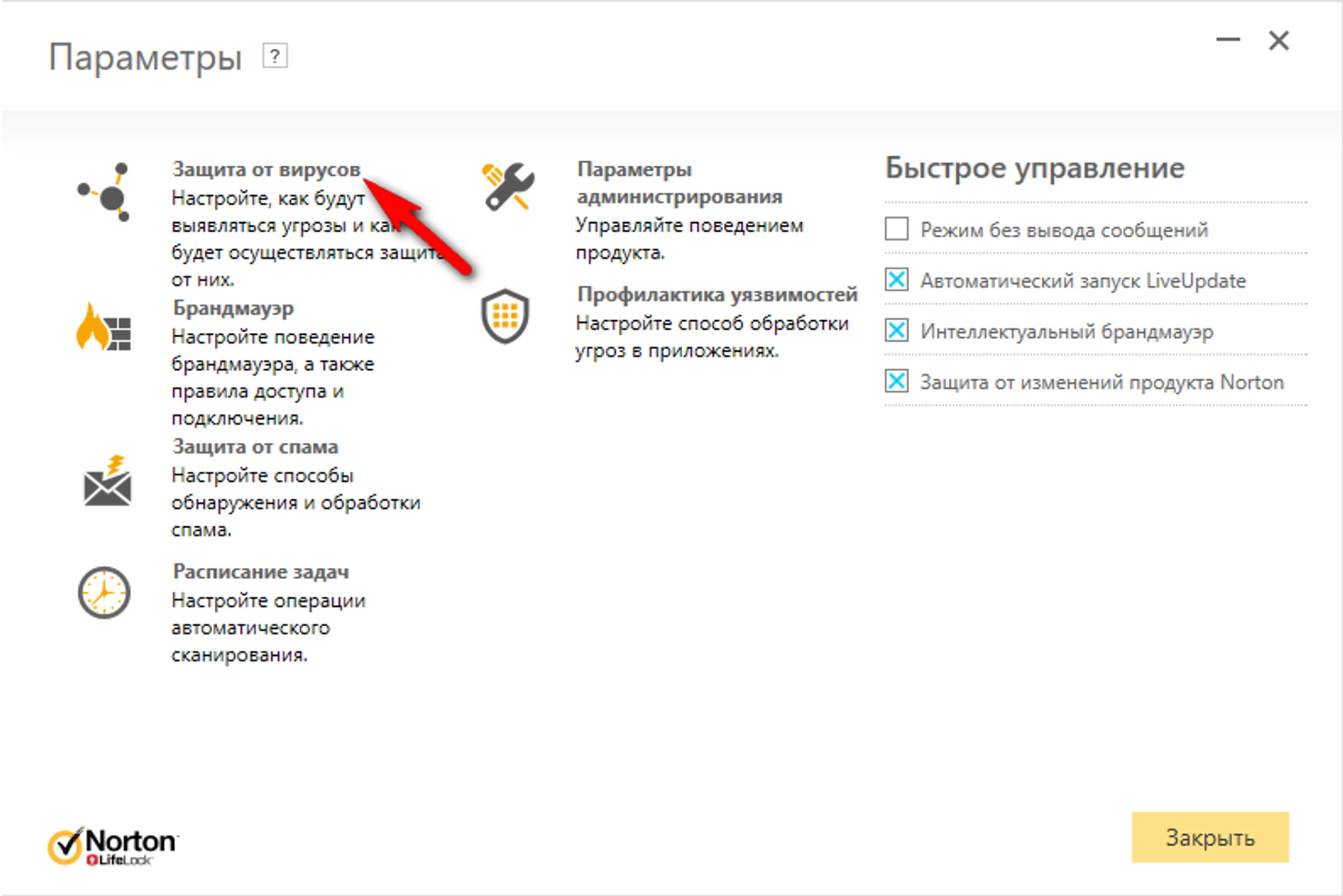Click the vulnerability prevention shield icon
The height and width of the screenshot is (896, 1343).
click(x=505, y=315)
